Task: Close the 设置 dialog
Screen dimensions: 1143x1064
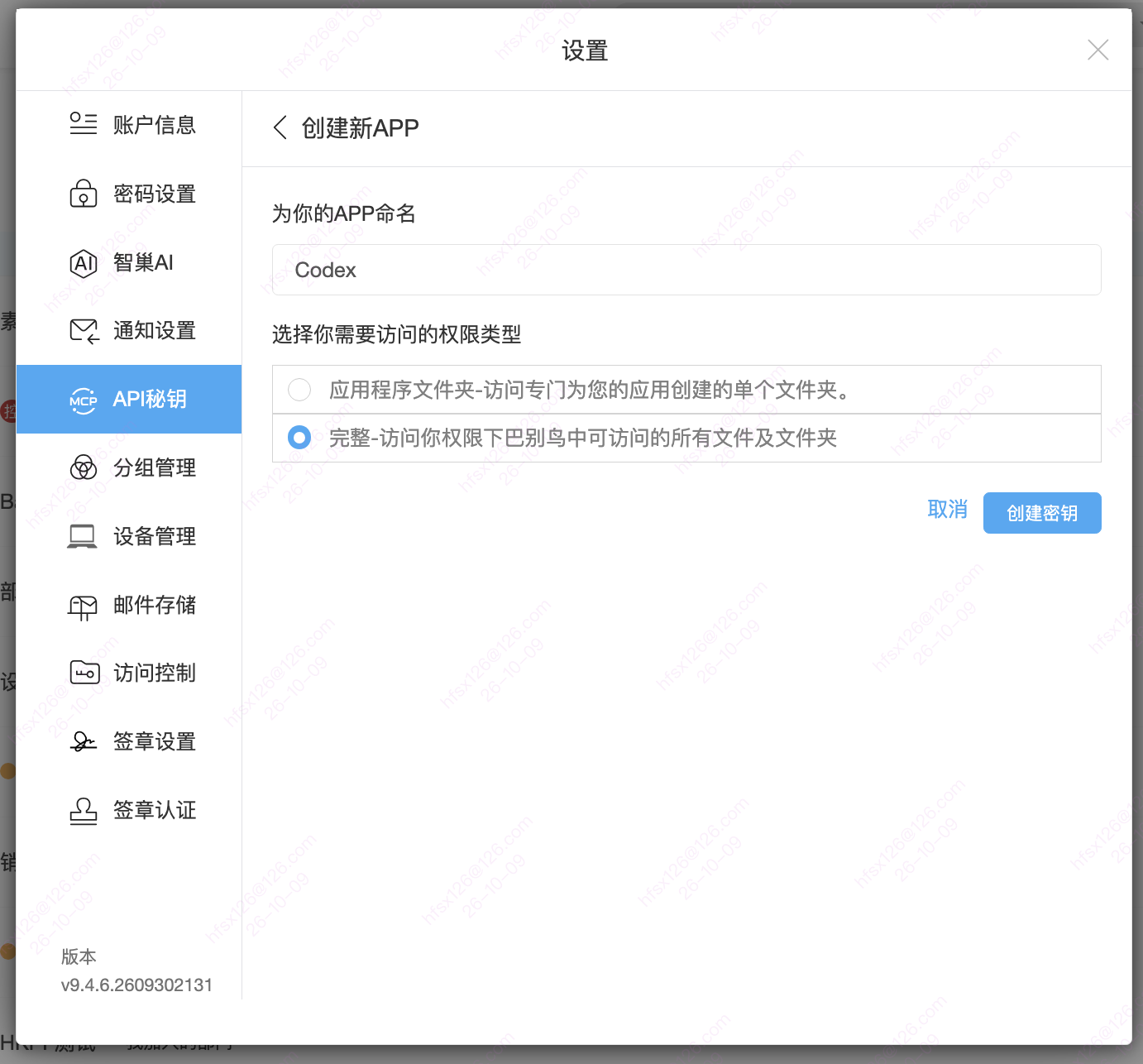Action: (1098, 50)
